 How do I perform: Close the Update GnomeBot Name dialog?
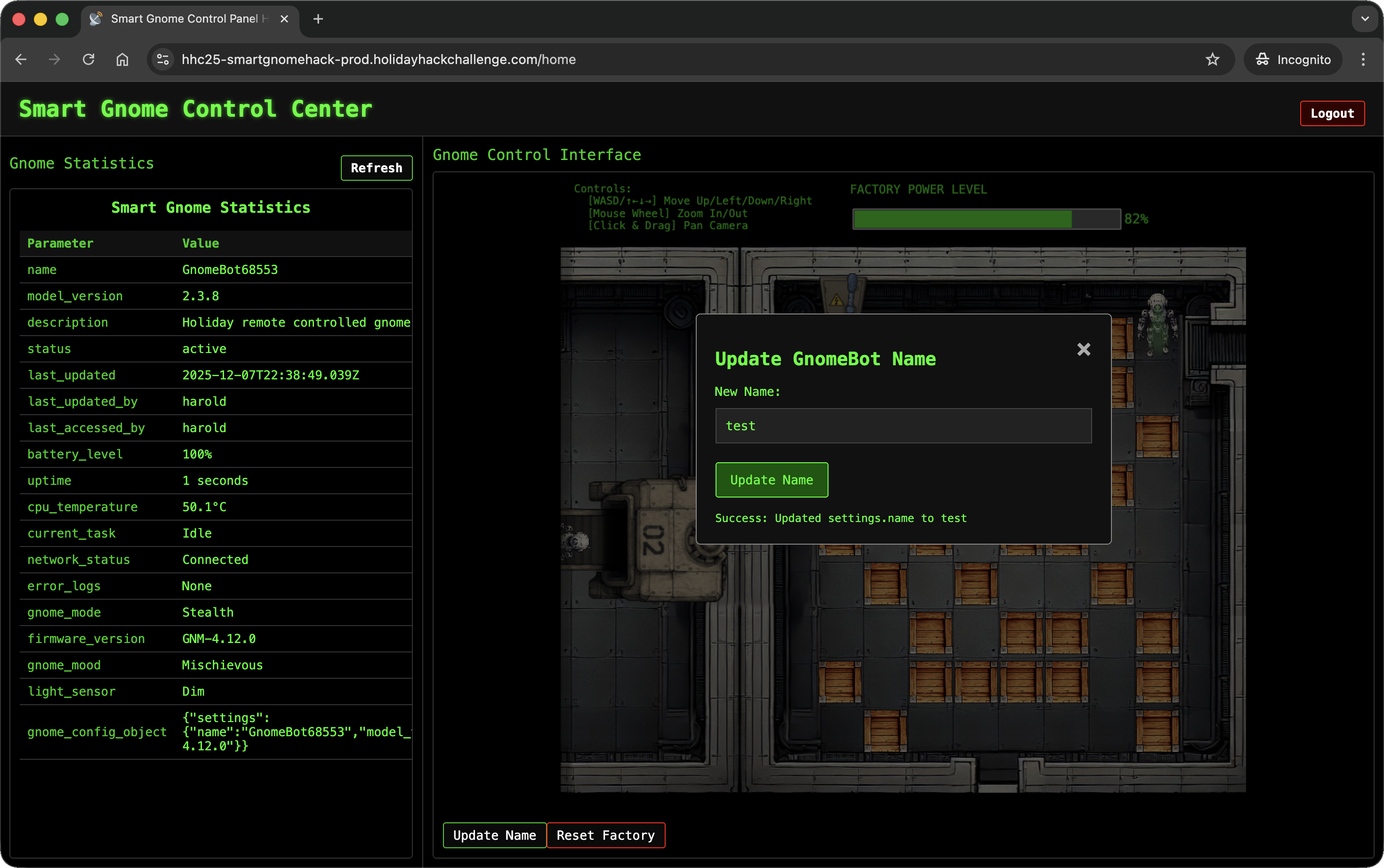(1083, 349)
